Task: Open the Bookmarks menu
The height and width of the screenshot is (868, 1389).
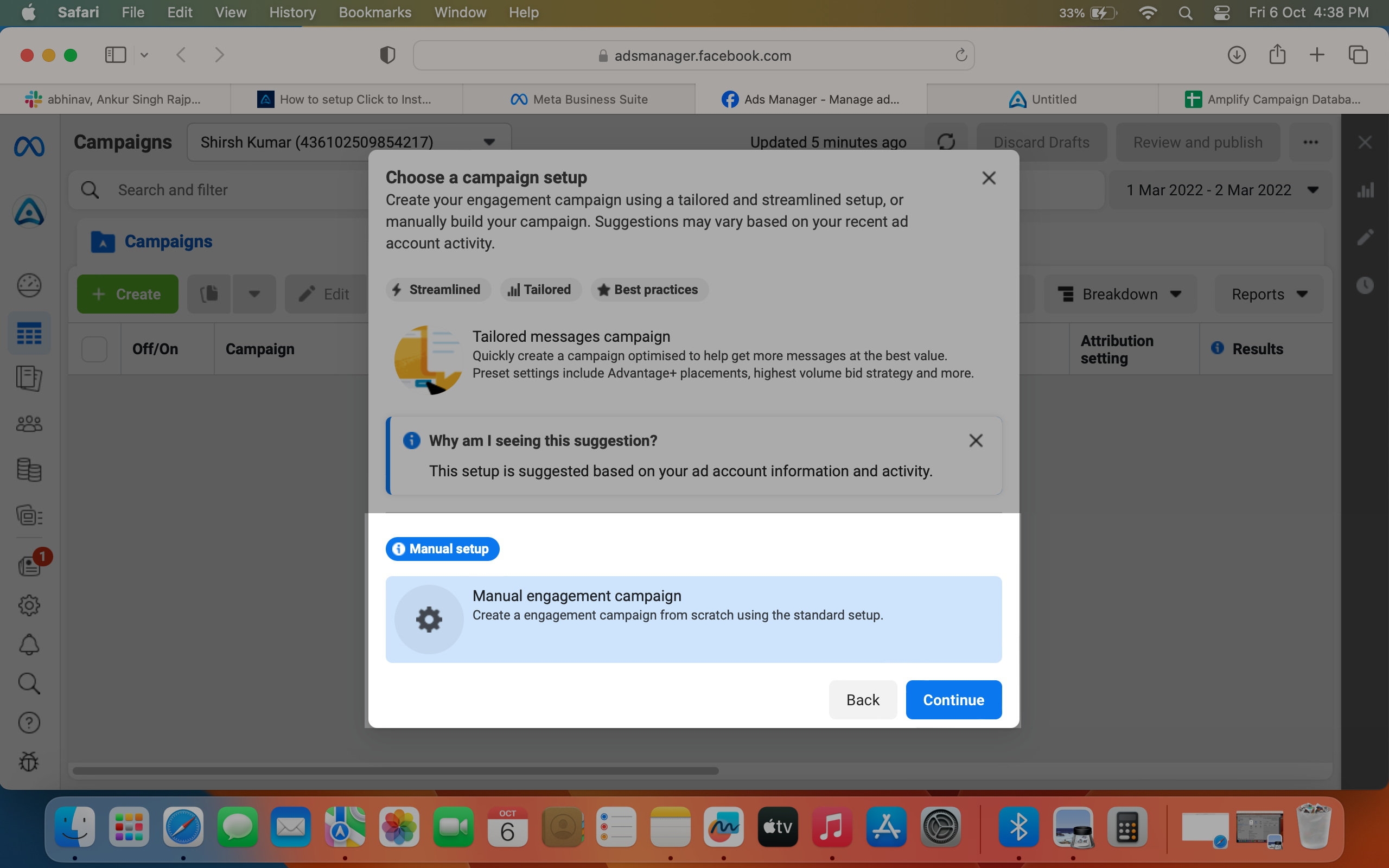Action: [x=375, y=12]
